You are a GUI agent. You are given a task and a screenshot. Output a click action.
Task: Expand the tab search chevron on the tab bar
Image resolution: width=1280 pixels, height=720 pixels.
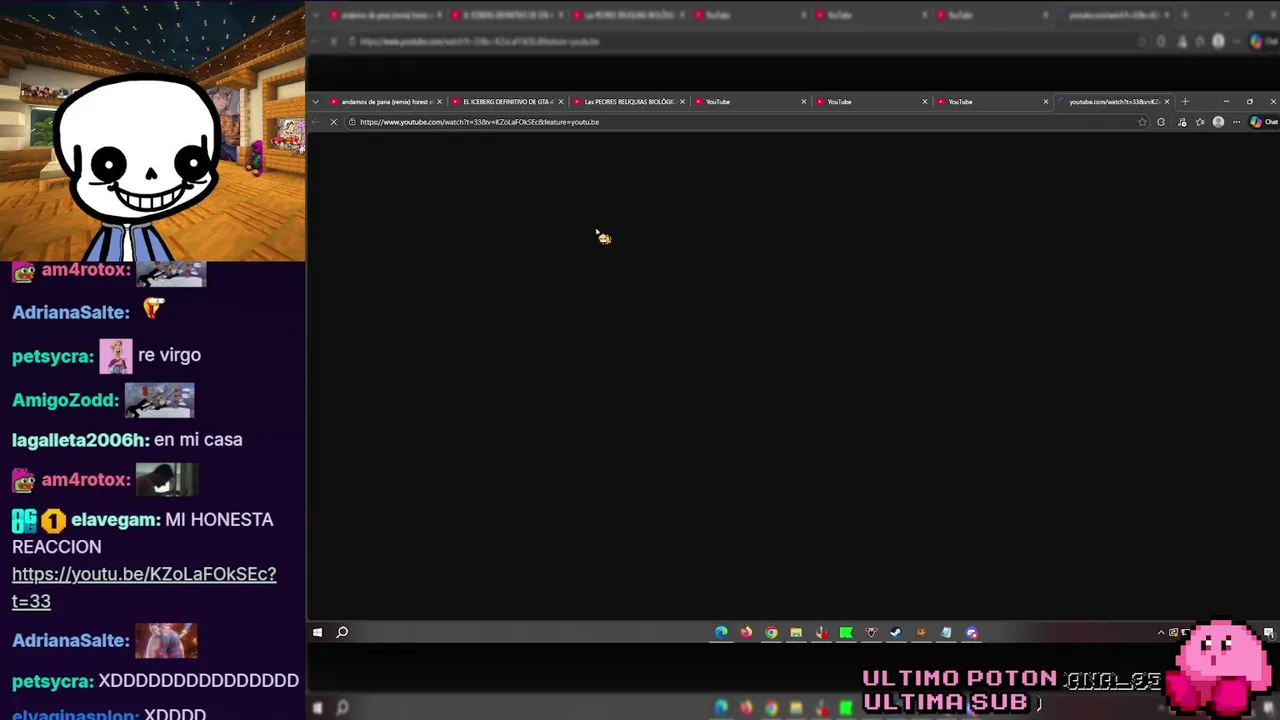315,101
